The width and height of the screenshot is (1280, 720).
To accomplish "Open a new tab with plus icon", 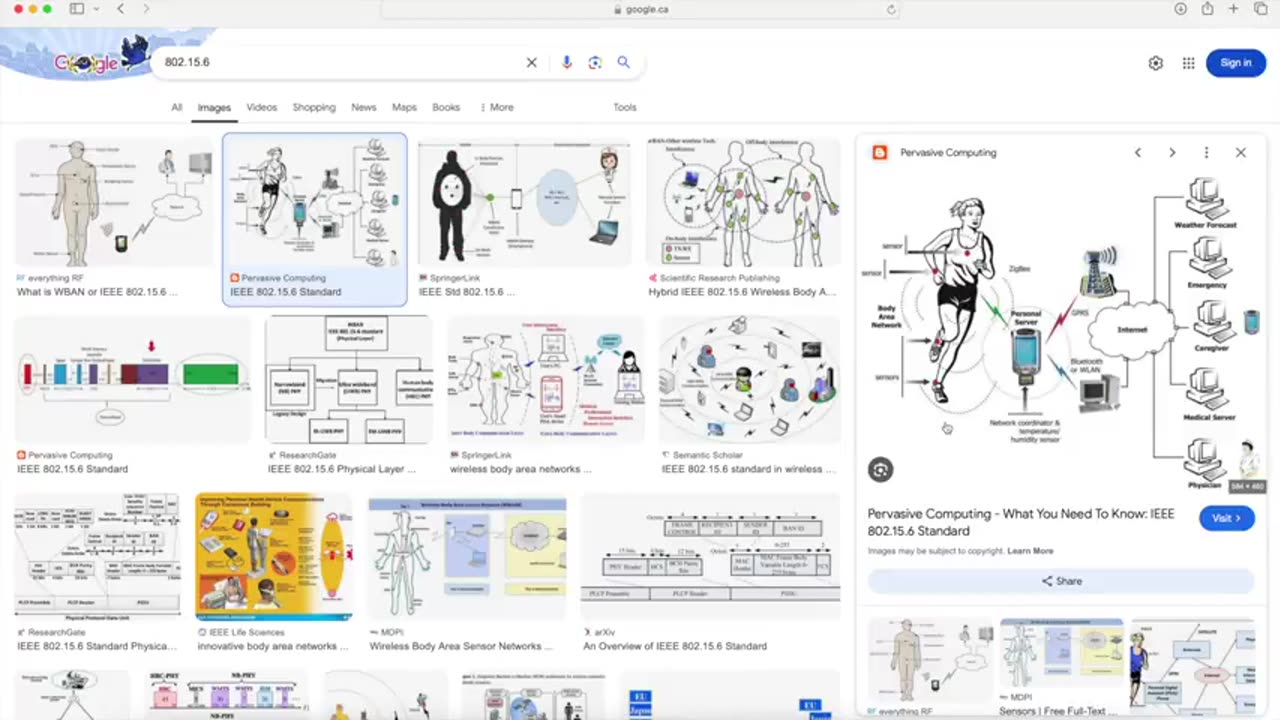I will (x=1233, y=9).
